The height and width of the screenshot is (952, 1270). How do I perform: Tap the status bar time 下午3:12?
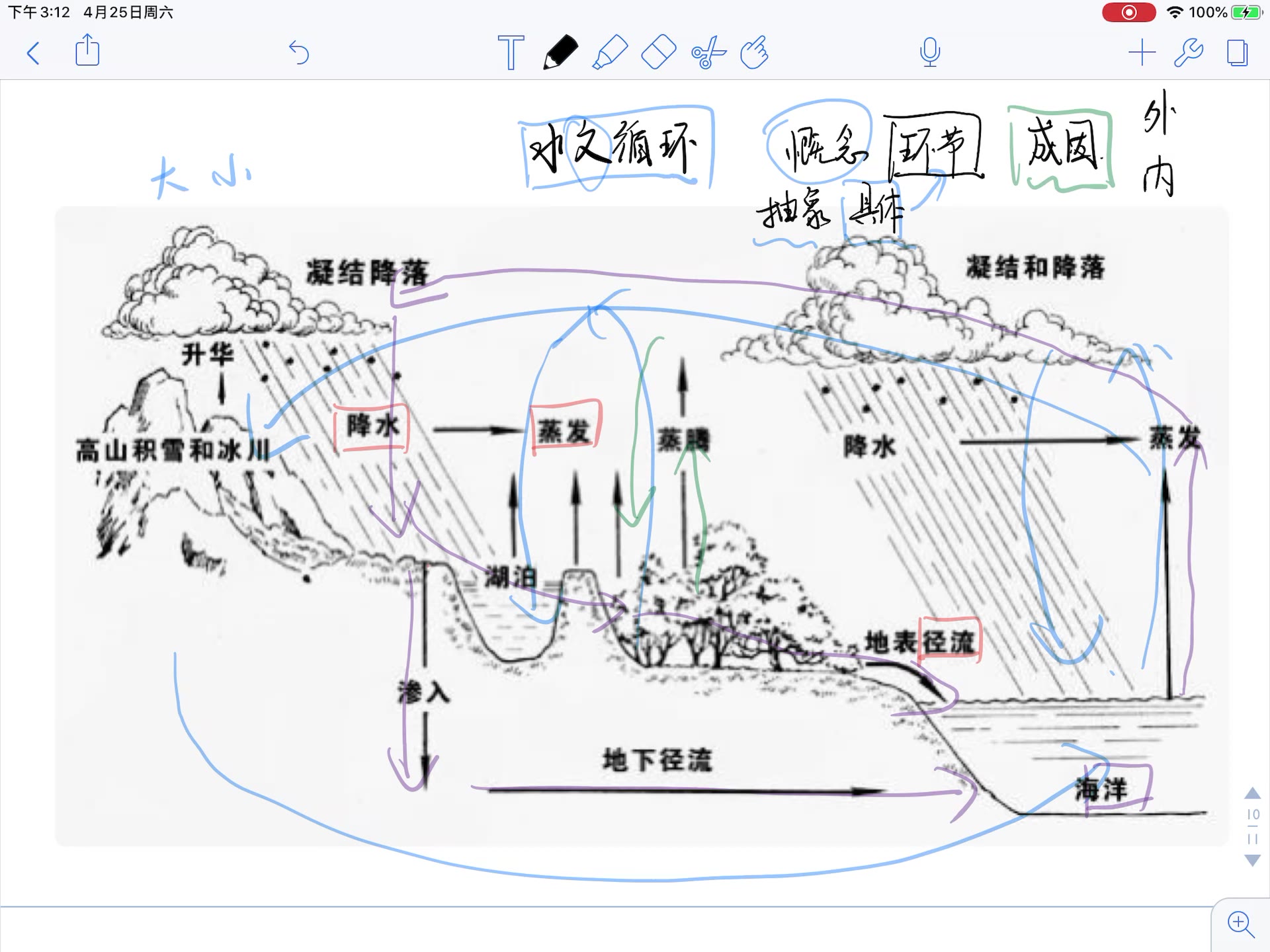[x=38, y=12]
